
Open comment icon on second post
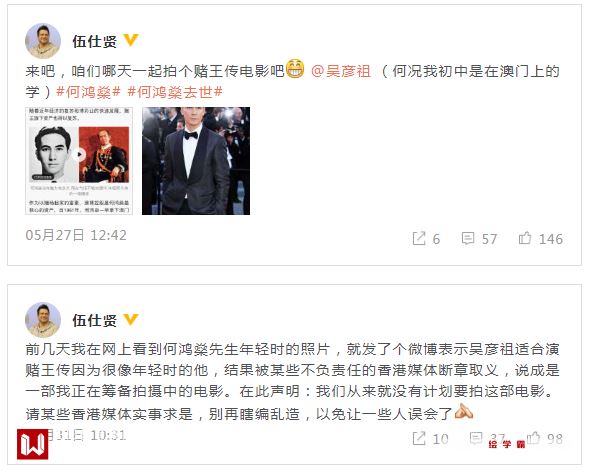pyautogui.click(x=476, y=438)
